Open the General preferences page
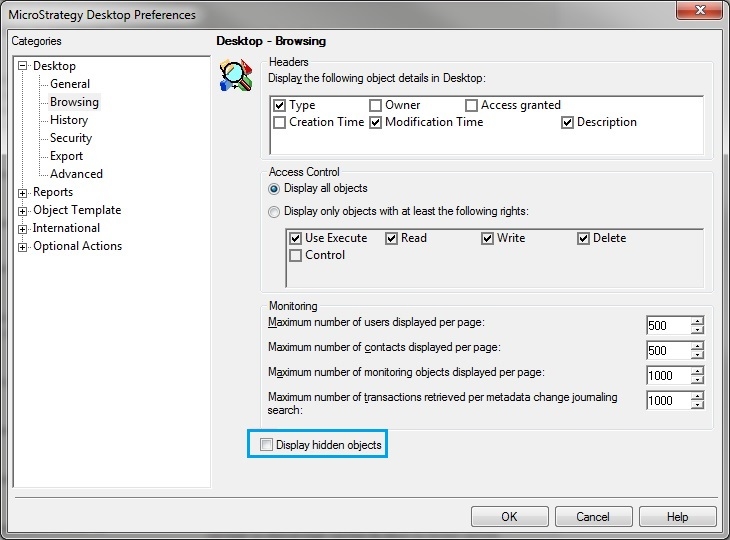Image resolution: width=730 pixels, height=540 pixels. point(70,84)
